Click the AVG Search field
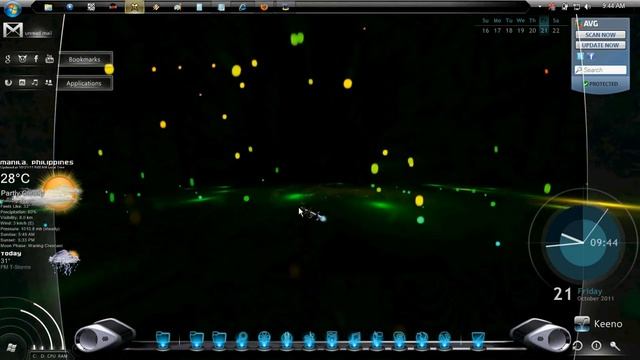The width and height of the screenshot is (640, 360). 600,70
